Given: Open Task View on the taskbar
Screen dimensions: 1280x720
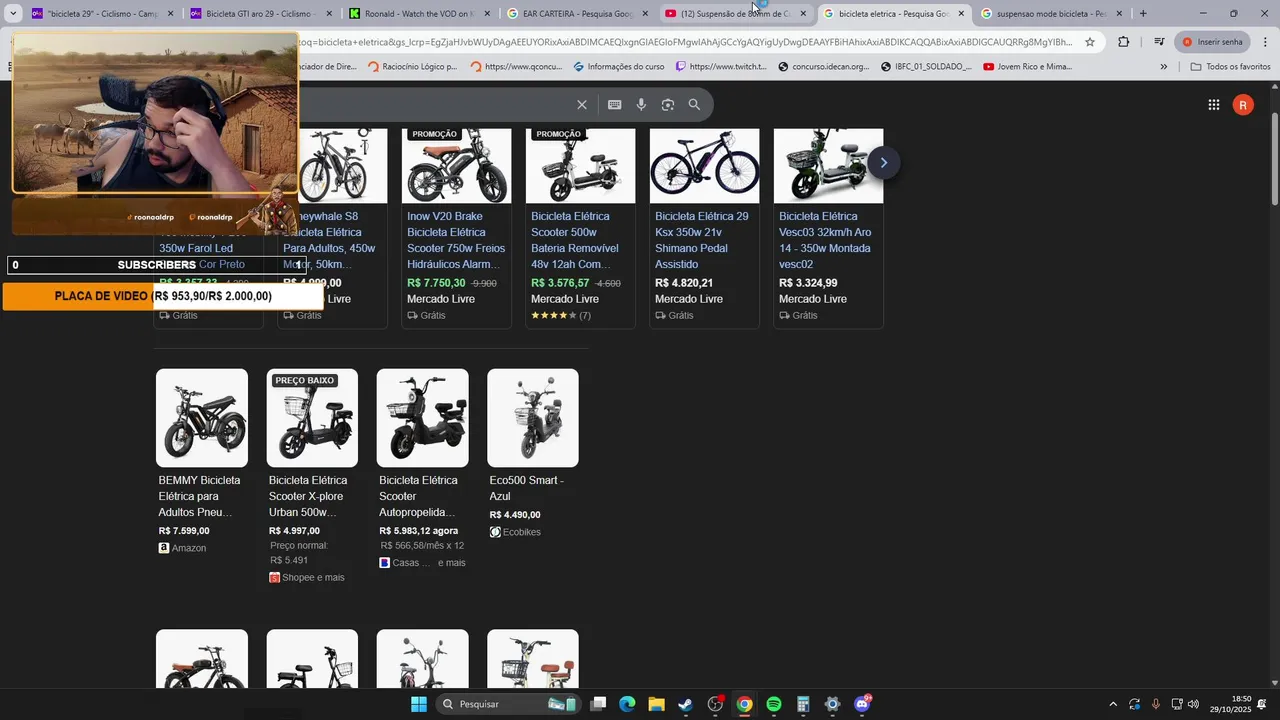Looking at the screenshot, I should click(598, 704).
